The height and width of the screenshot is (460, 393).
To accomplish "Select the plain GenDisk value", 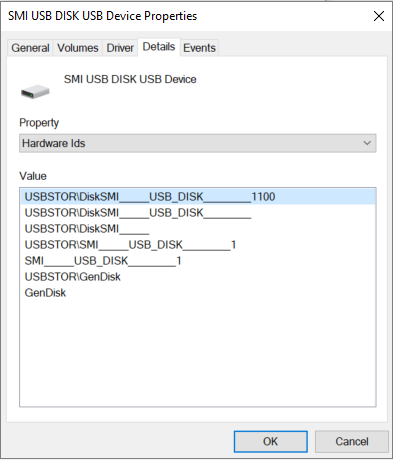I will (x=198, y=293).
